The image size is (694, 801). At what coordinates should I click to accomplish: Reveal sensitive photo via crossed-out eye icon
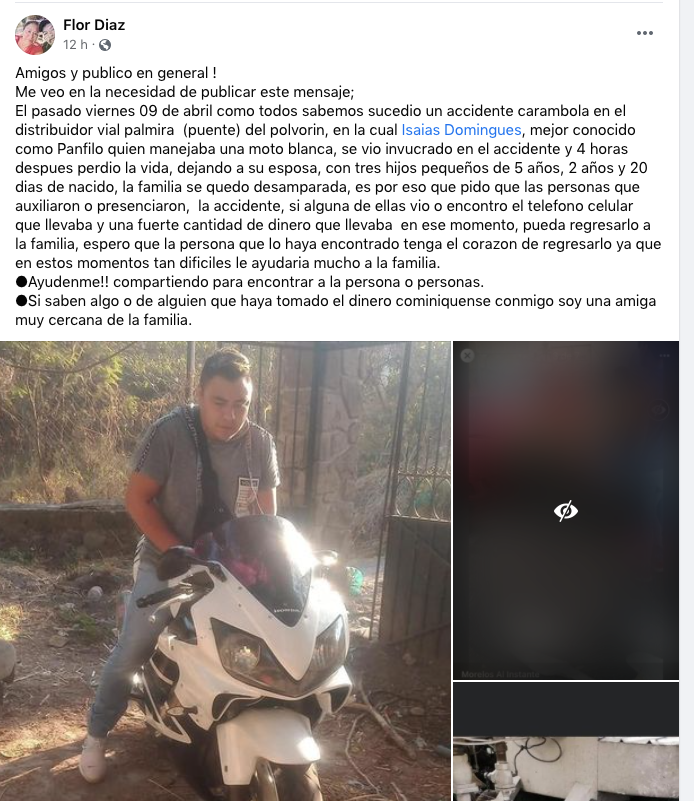pyautogui.click(x=566, y=510)
